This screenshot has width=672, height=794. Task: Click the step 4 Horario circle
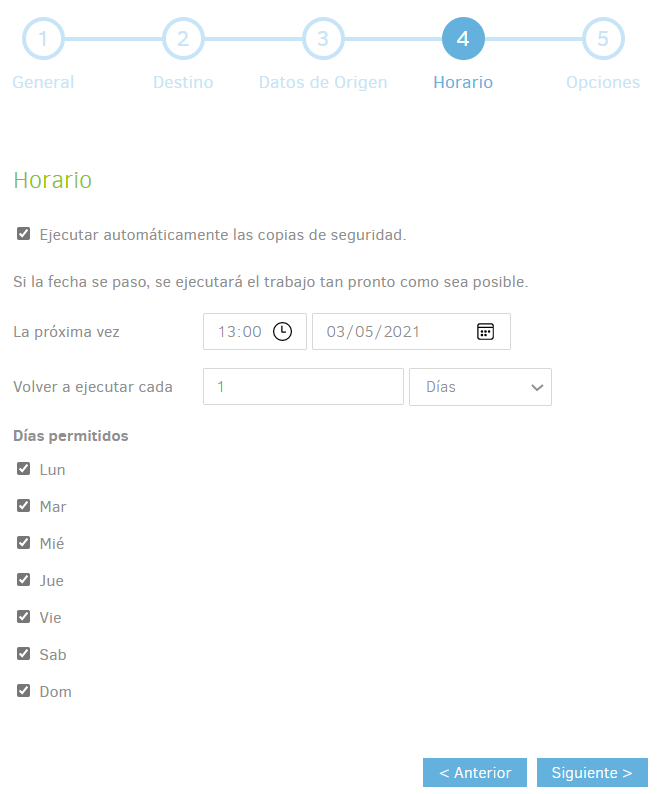tap(463, 39)
